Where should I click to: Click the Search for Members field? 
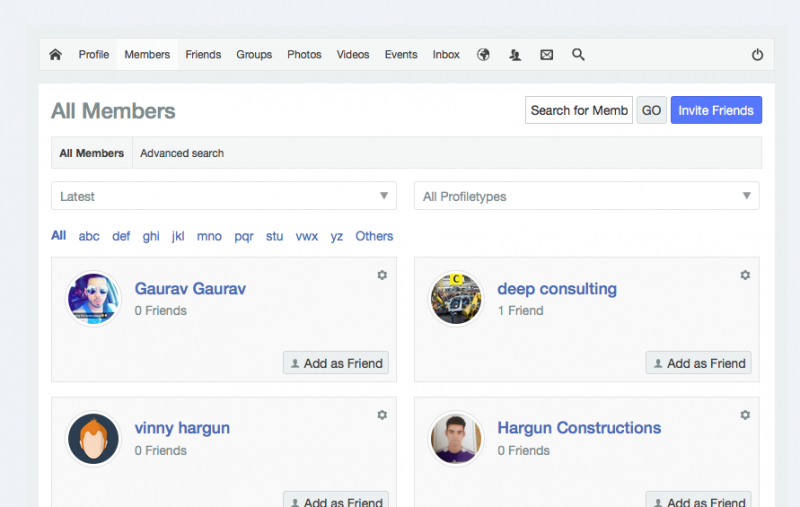point(579,110)
